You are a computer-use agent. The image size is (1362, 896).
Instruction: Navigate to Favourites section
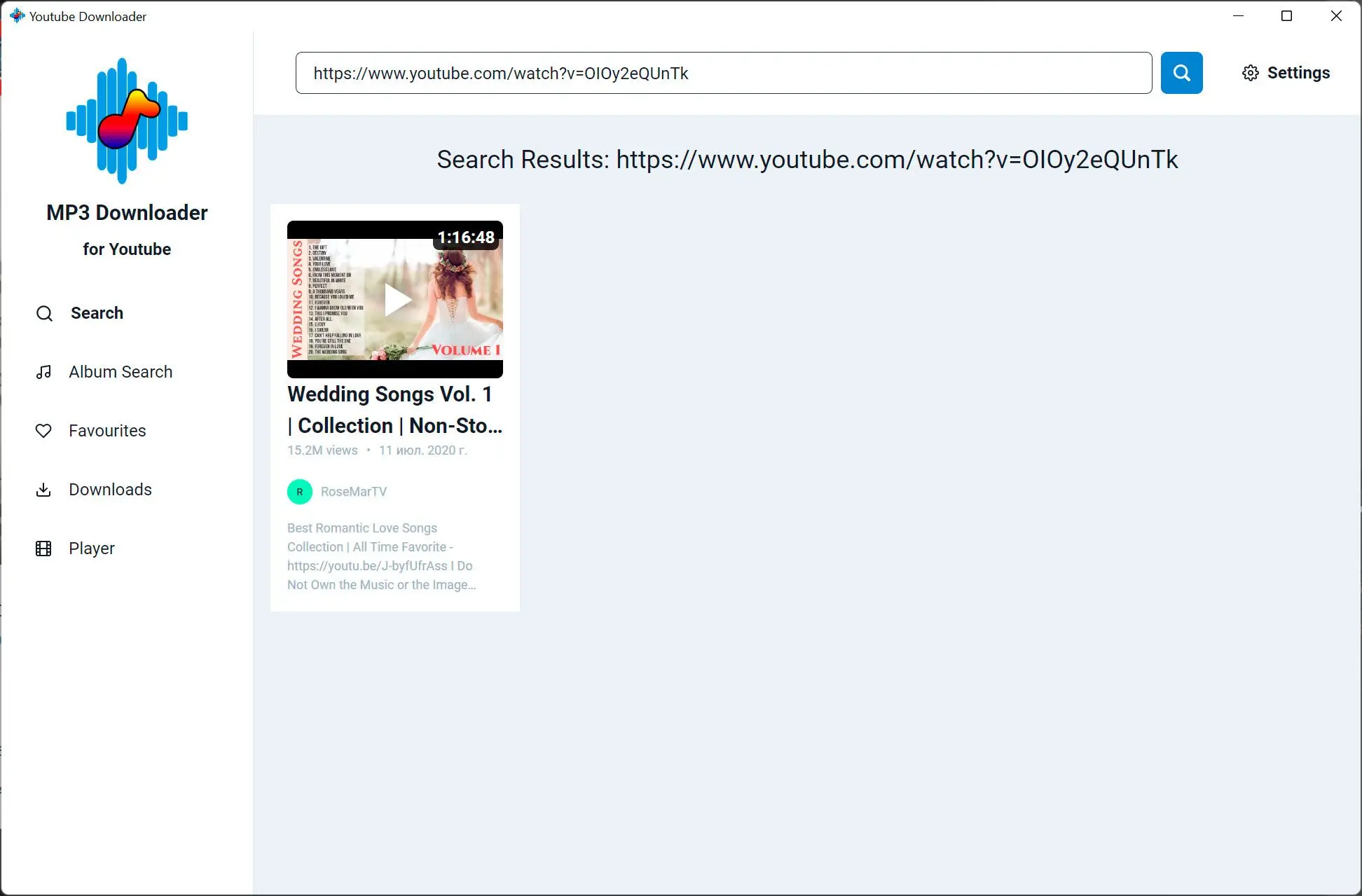pyautogui.click(x=107, y=431)
